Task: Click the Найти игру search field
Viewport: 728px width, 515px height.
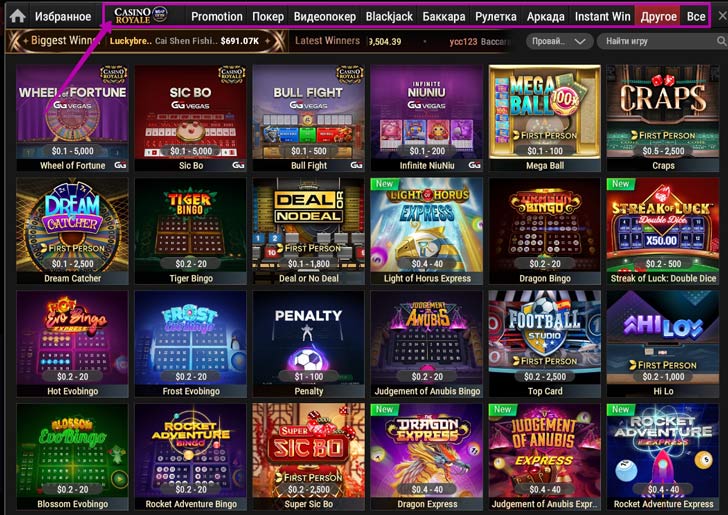Action: point(659,41)
